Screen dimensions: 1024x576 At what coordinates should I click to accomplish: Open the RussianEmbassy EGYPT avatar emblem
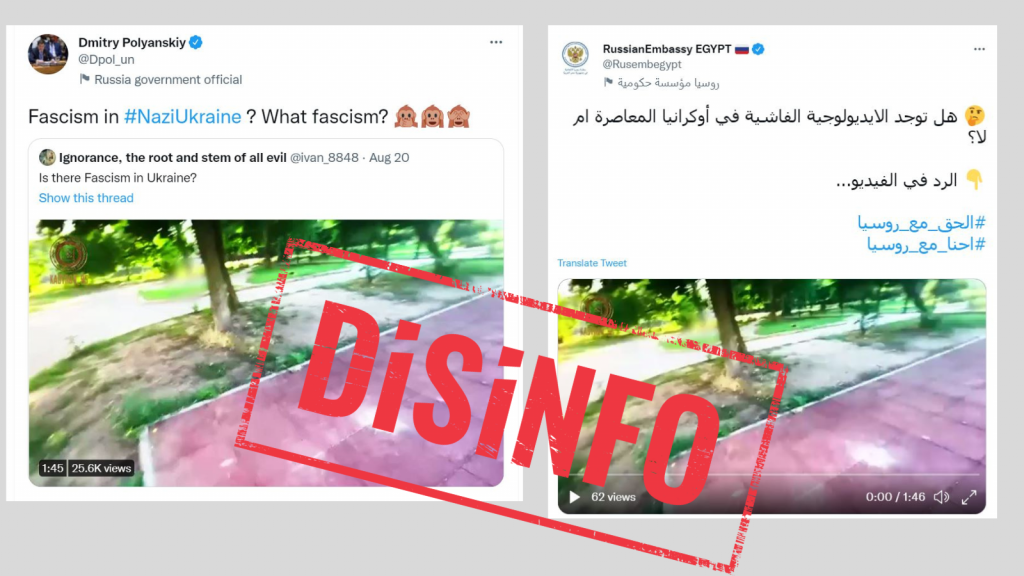(x=575, y=57)
